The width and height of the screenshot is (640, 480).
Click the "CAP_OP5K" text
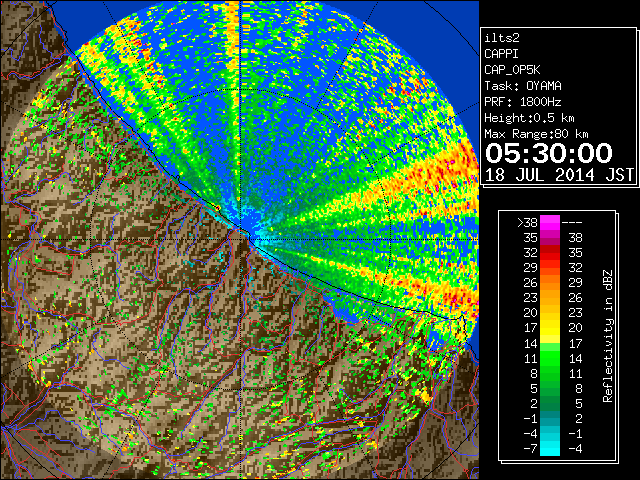click(x=512, y=70)
